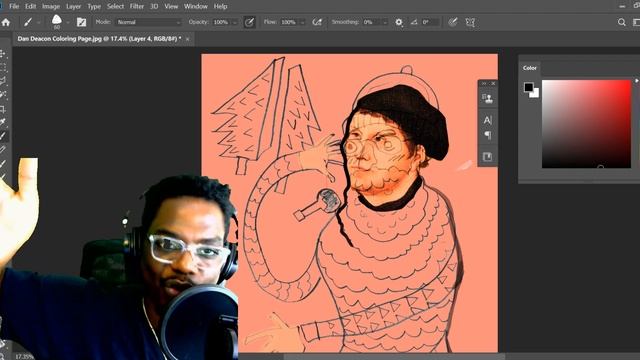The image size is (640, 360).
Task: Open smoothing options gear
Action: coord(399,22)
